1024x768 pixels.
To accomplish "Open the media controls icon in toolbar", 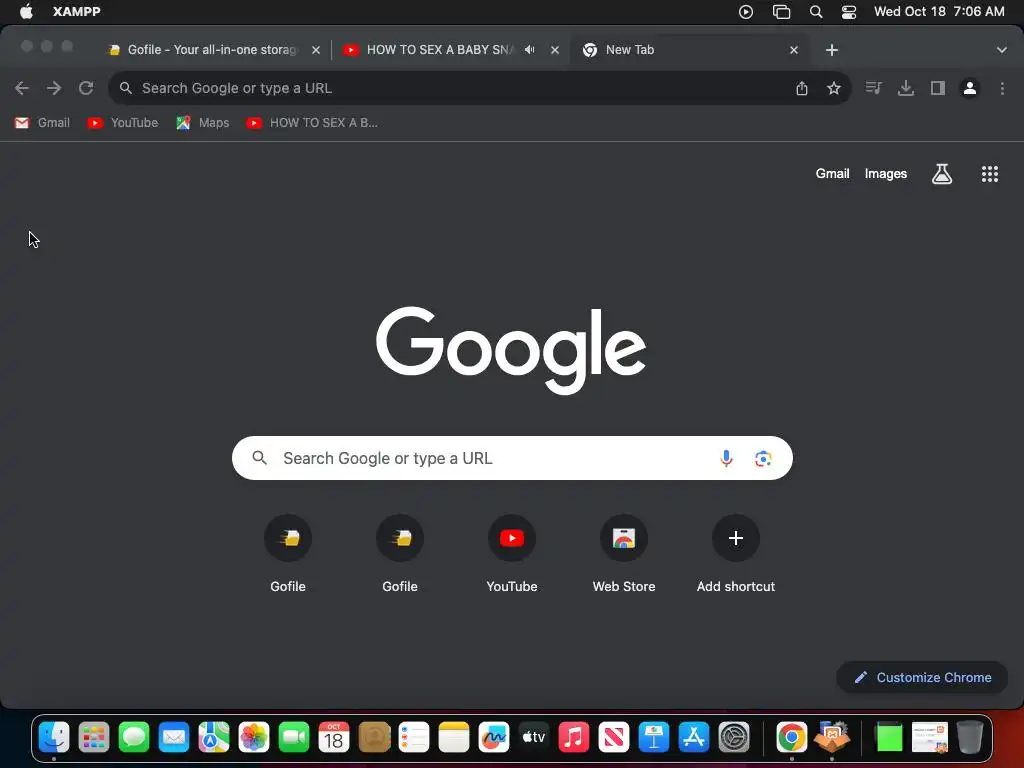I will tap(873, 88).
